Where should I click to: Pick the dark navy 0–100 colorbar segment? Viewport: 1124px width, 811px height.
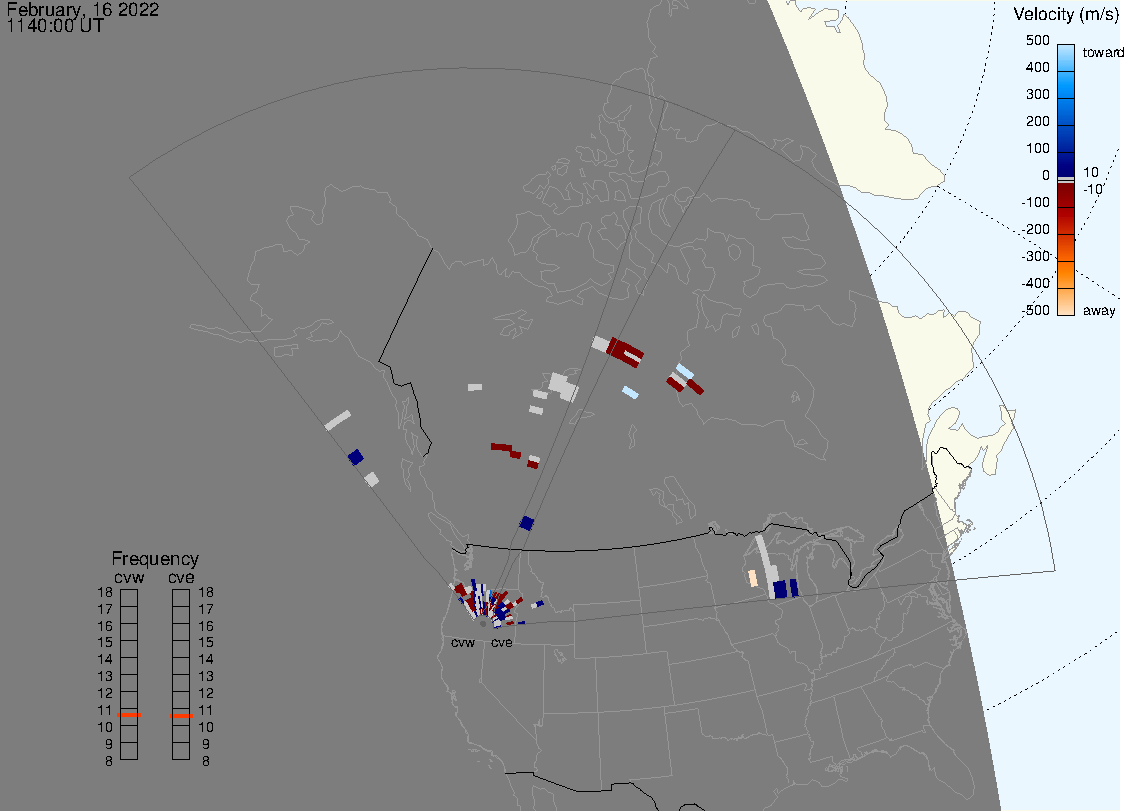(1066, 164)
